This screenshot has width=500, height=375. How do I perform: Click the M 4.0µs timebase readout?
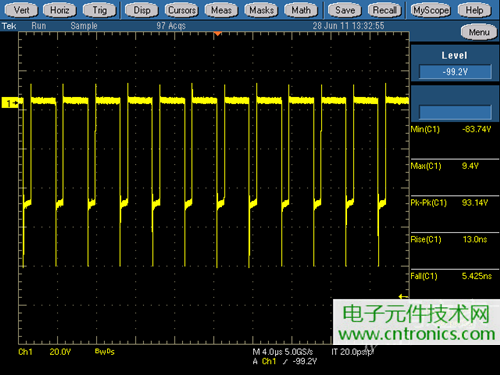[267, 352]
